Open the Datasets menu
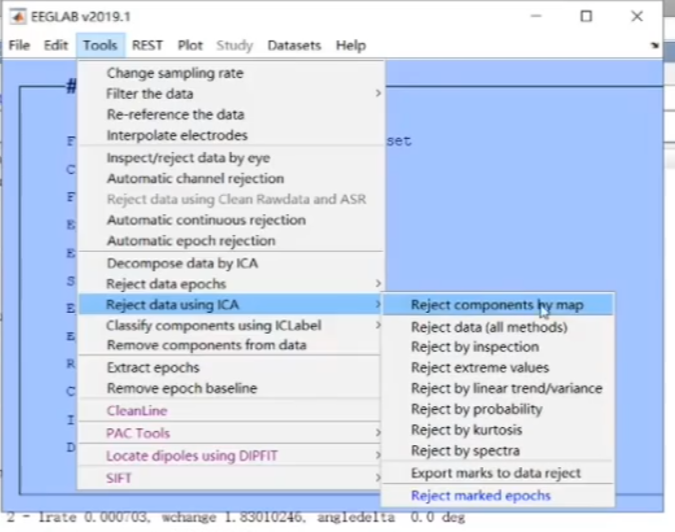The height and width of the screenshot is (532, 675). 294,45
